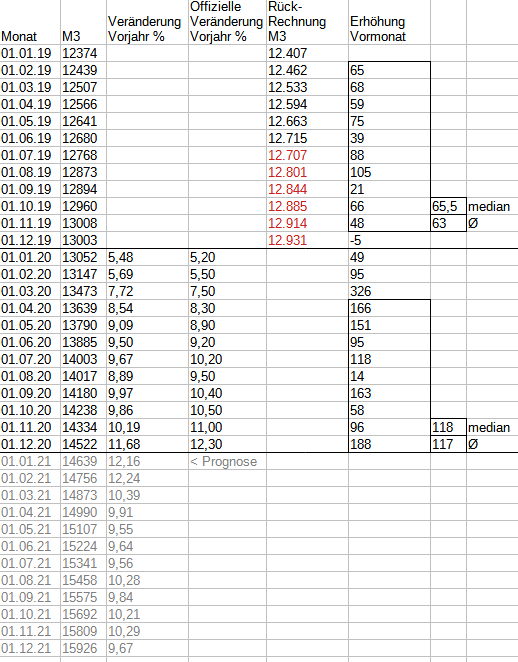Select date cell 01.02.20
Viewport: 518px width, 662px height.
click(30, 274)
